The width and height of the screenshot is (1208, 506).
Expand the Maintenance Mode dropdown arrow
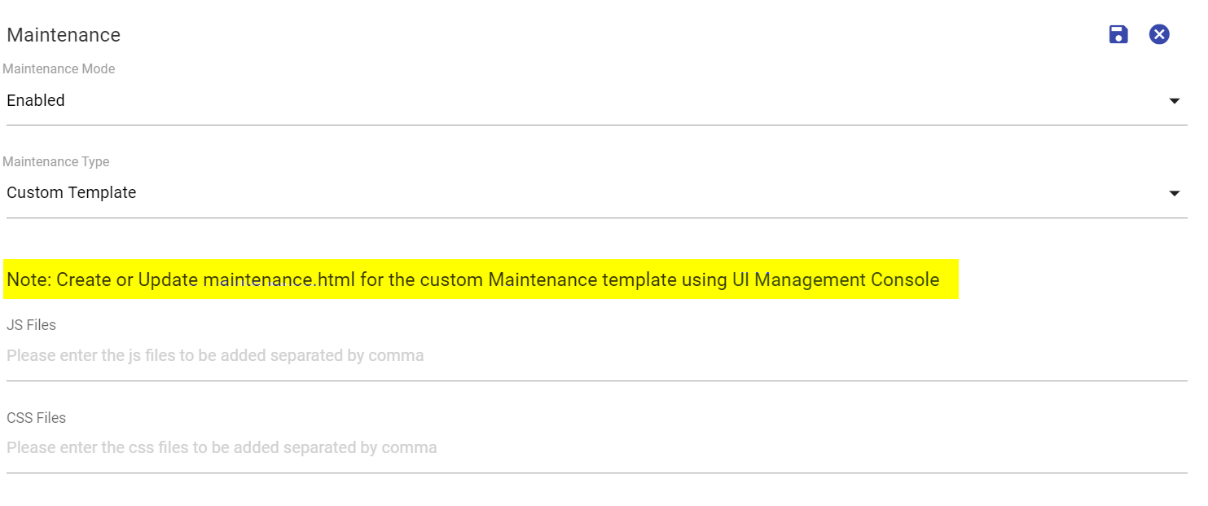(1174, 101)
